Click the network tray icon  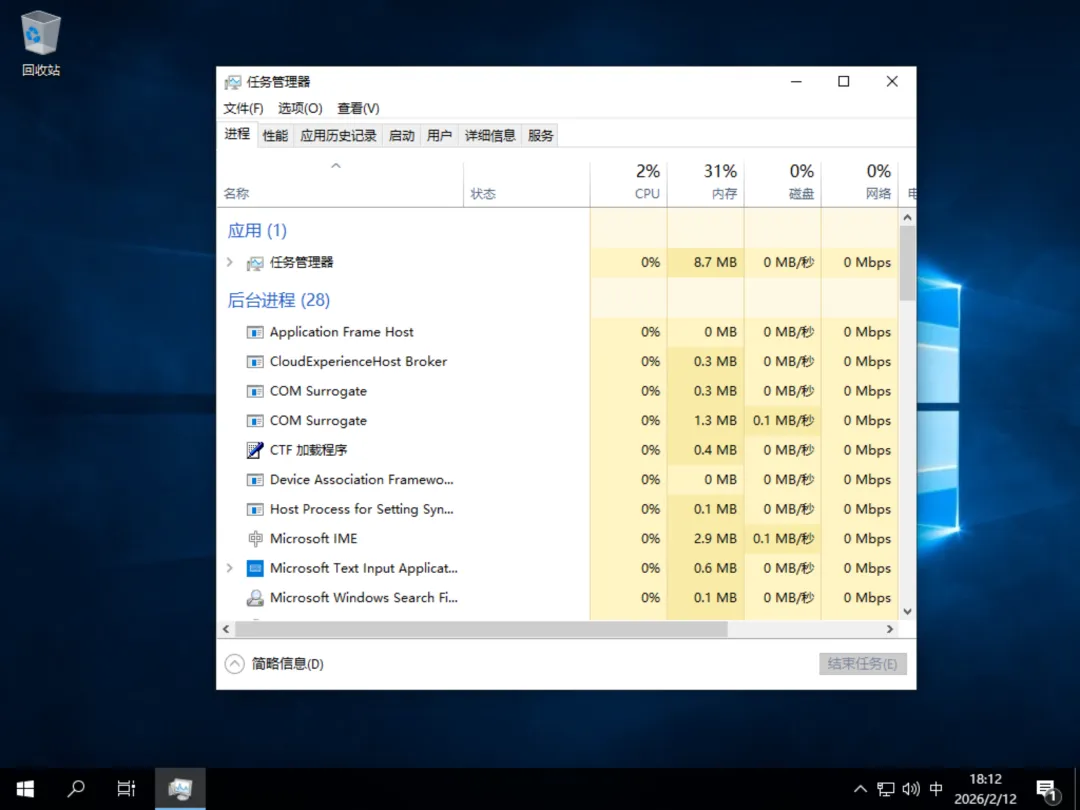886,789
